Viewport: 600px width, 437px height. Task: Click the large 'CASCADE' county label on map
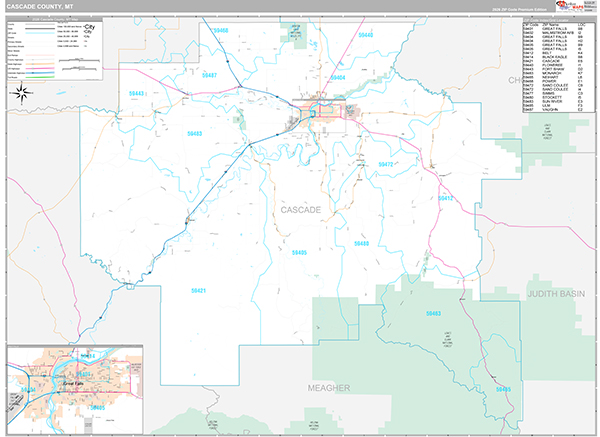point(301,210)
